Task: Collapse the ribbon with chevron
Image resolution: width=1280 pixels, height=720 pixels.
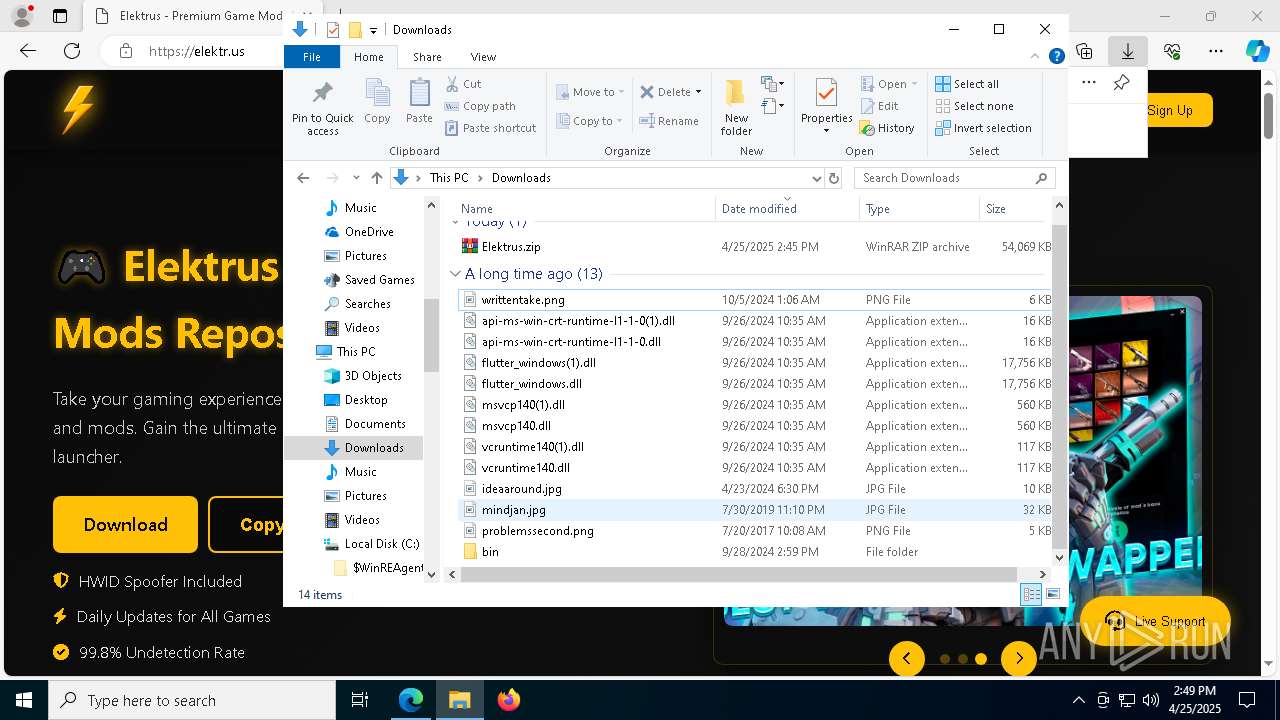Action: pos(1035,57)
